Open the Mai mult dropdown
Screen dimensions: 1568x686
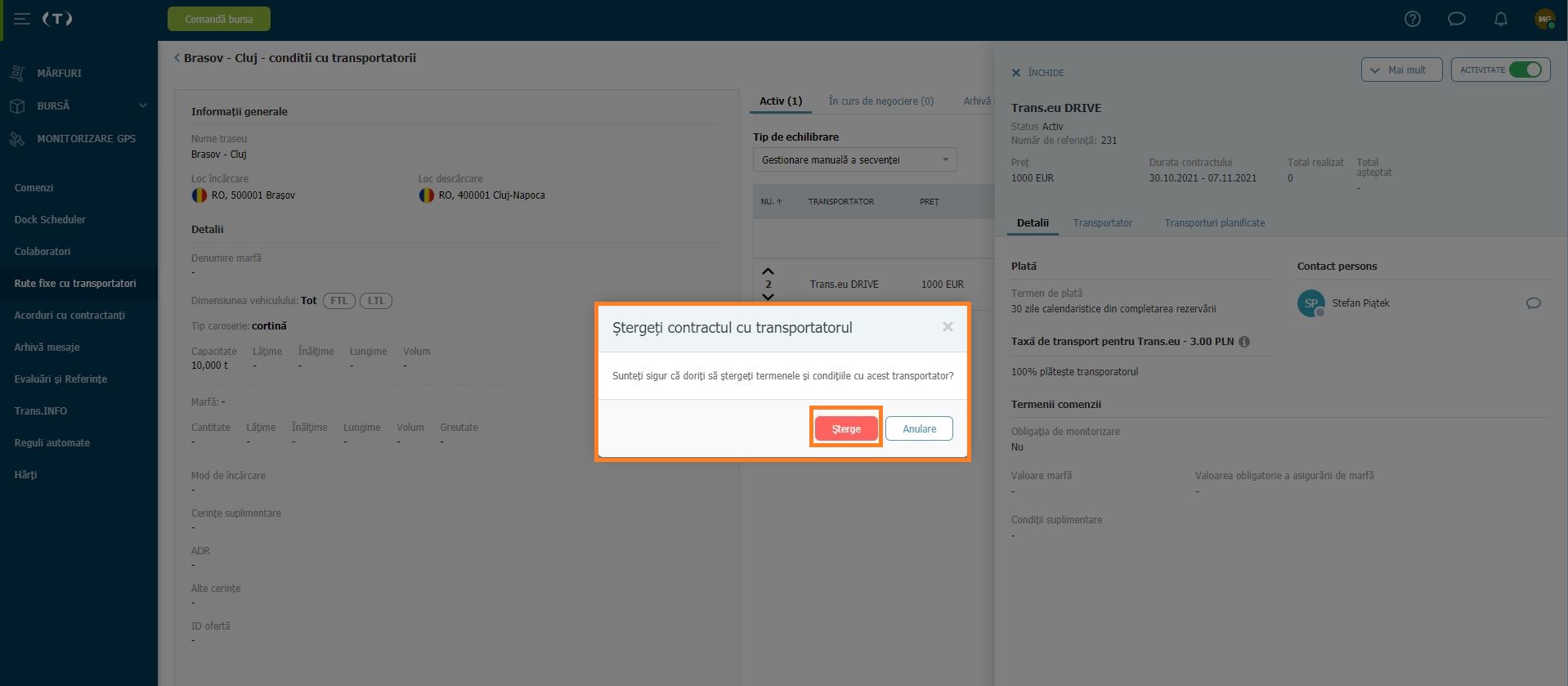point(1401,69)
